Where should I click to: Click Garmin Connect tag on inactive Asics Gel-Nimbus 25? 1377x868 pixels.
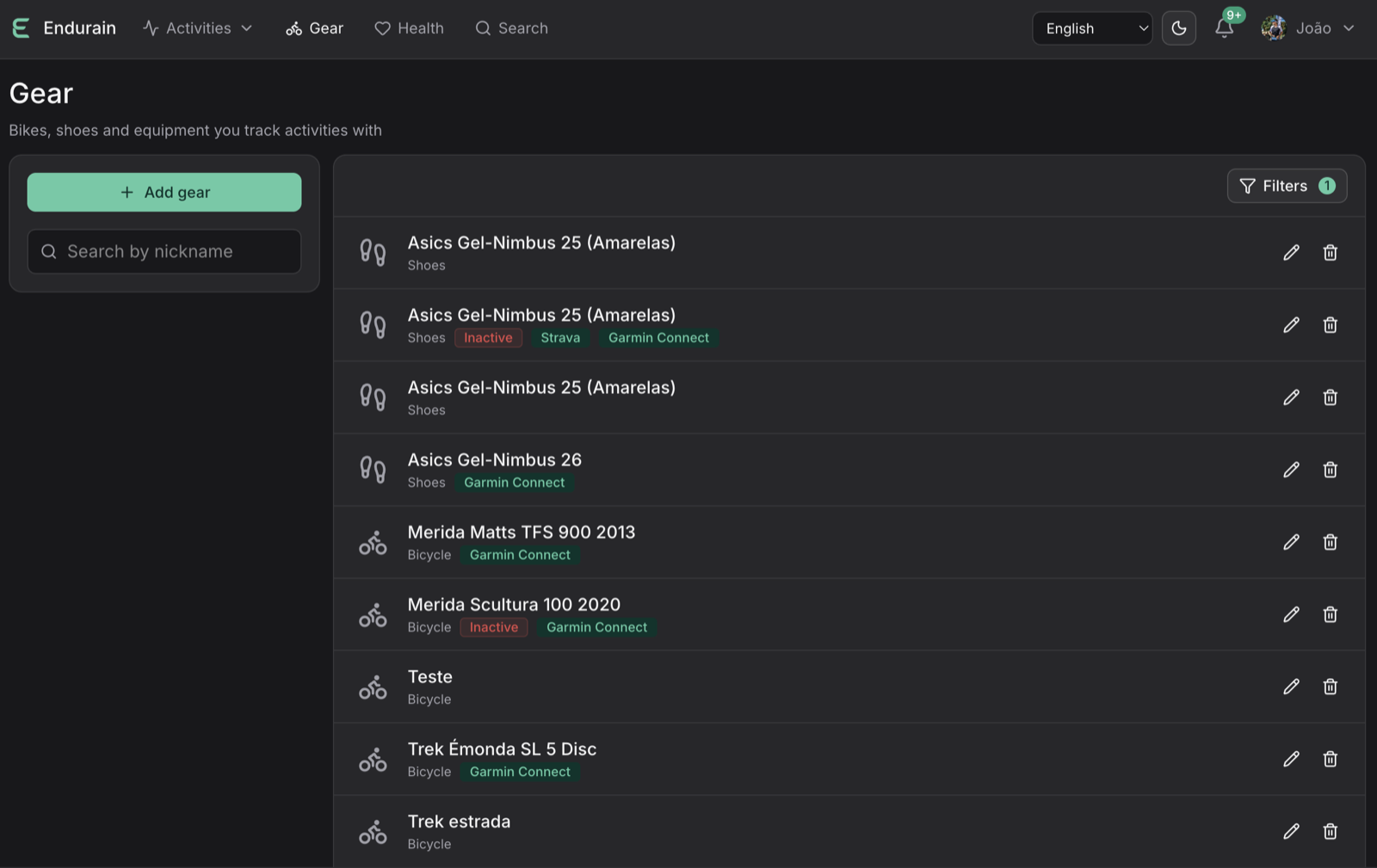(x=658, y=338)
